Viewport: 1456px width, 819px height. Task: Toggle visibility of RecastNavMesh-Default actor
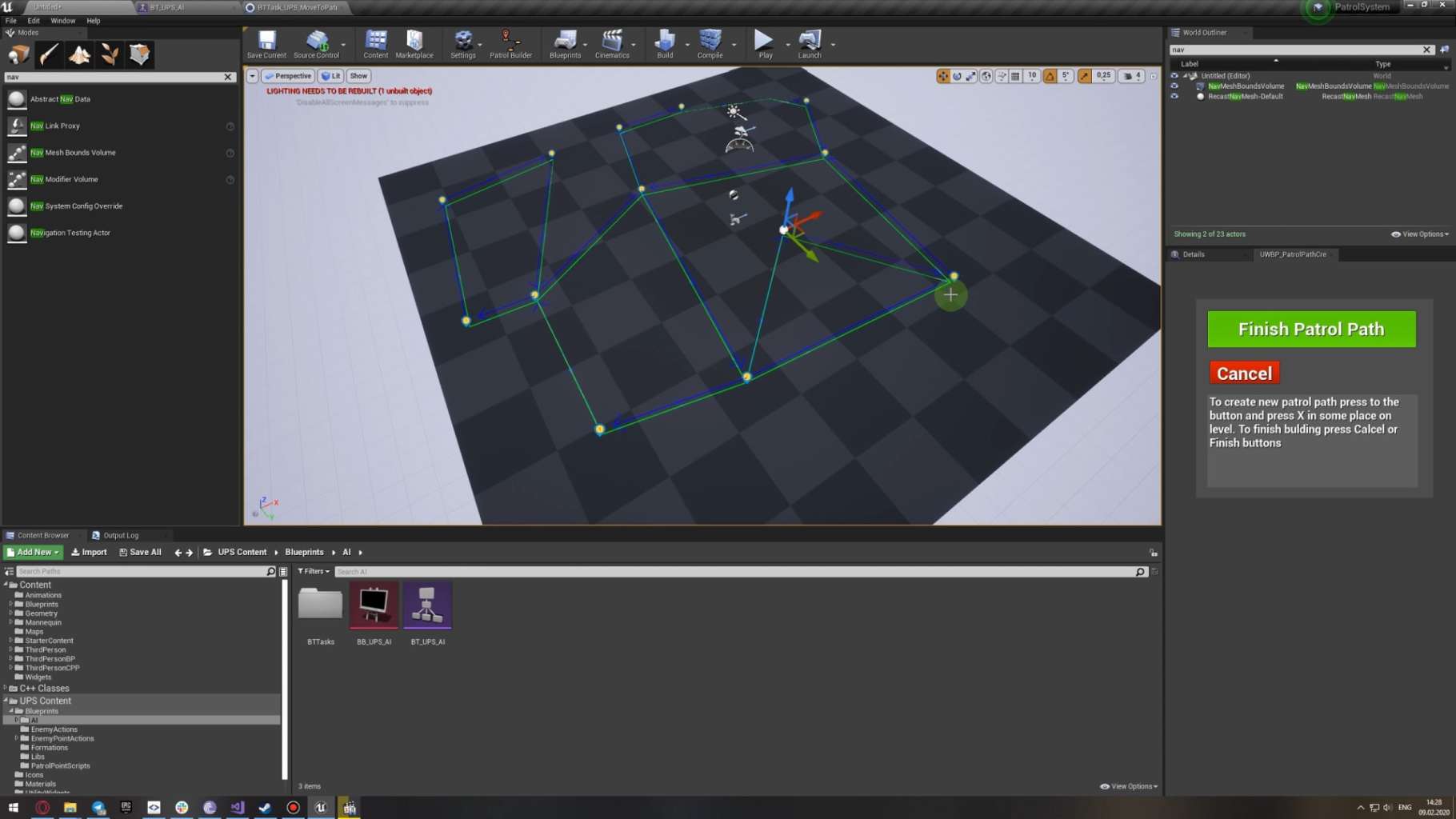1174,96
